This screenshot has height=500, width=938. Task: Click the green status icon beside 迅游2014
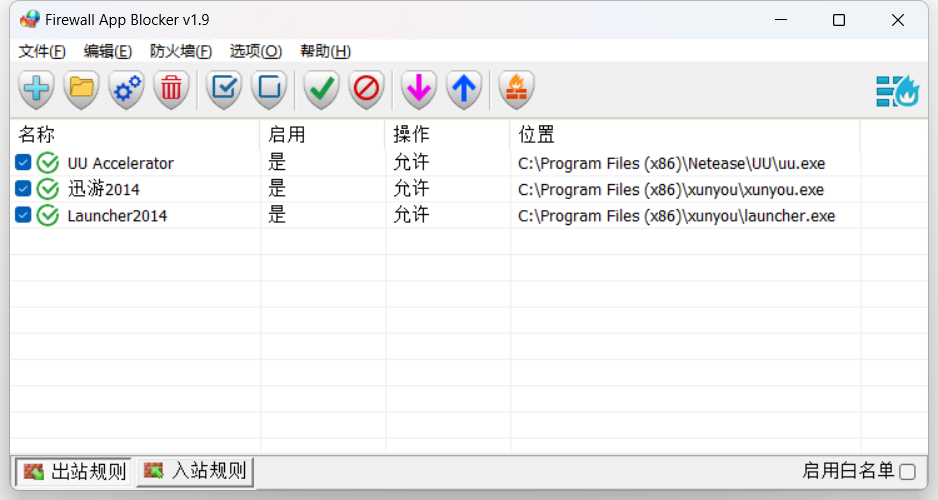tap(48, 189)
